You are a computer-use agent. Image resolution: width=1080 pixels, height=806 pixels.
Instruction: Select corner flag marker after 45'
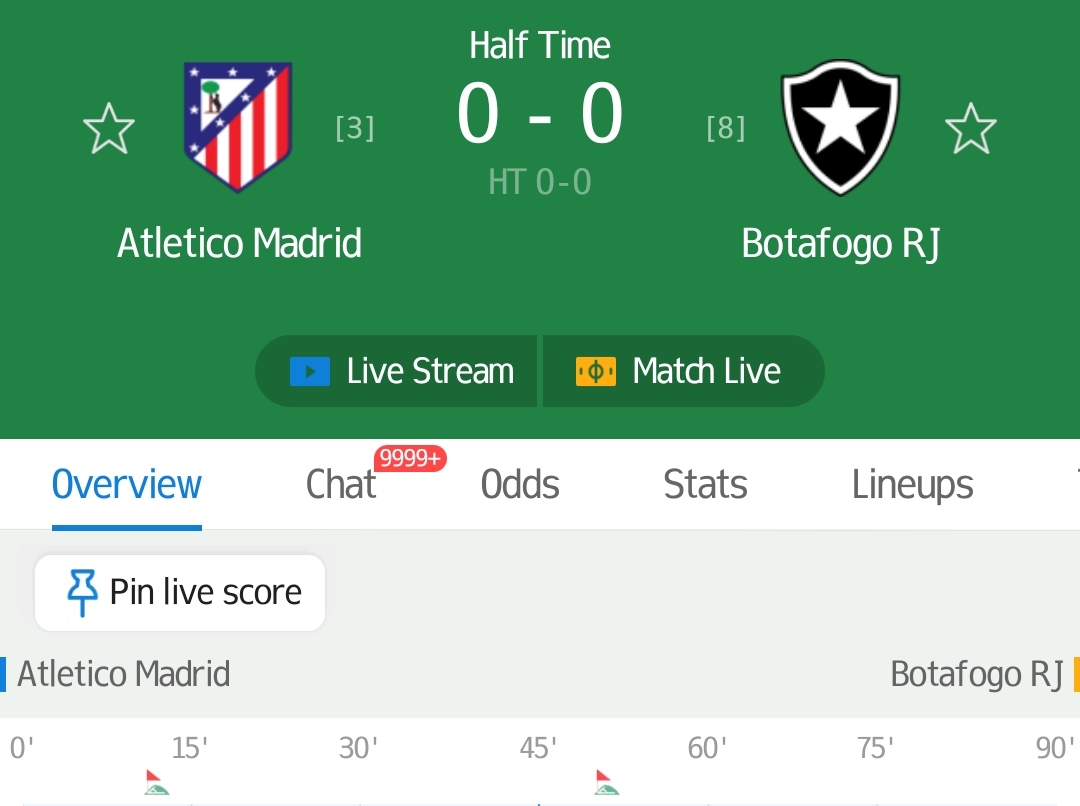click(x=607, y=783)
